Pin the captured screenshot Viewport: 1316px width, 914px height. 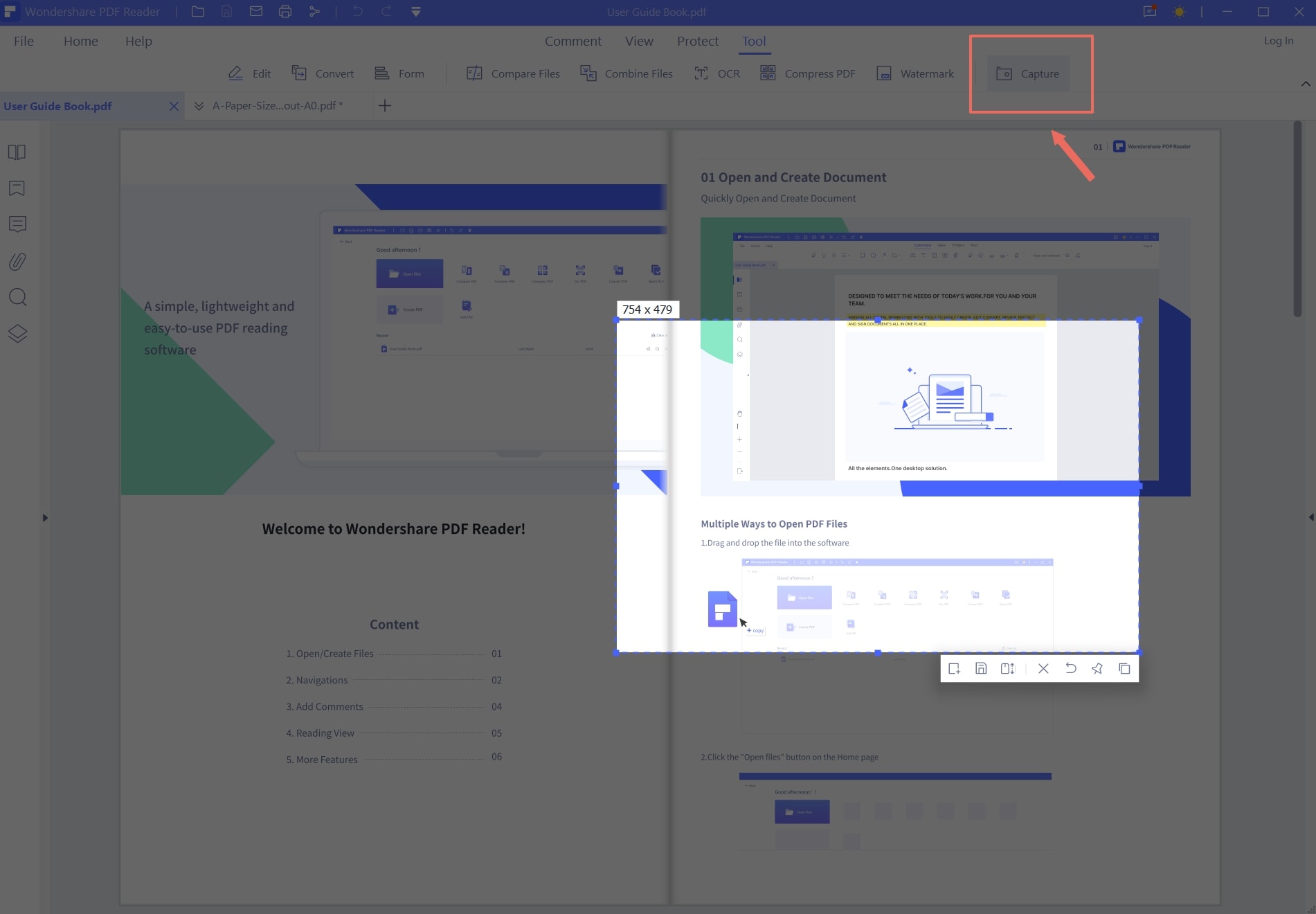tap(1097, 668)
